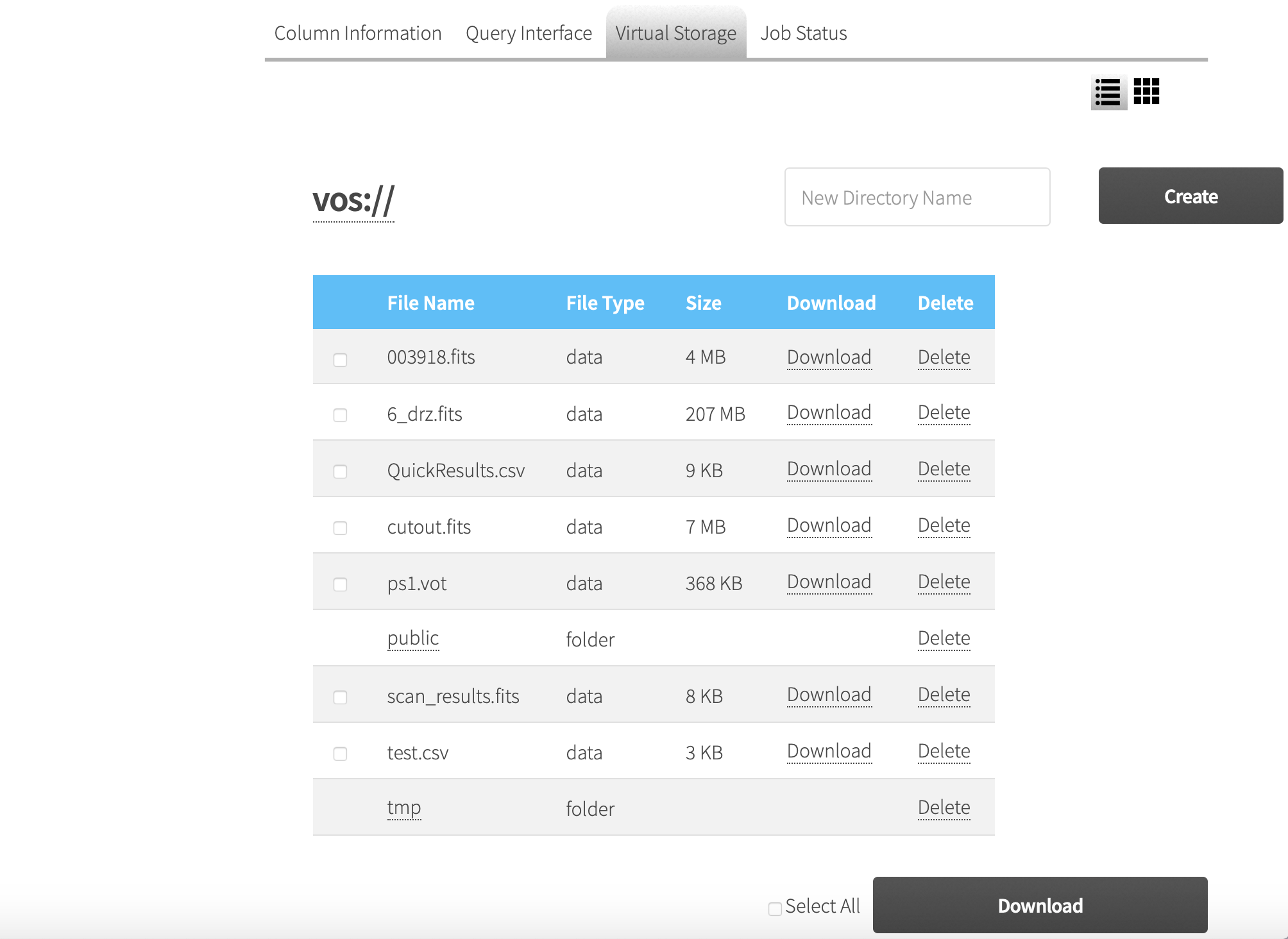Viewport: 1288px width, 939px height.
Task: Download QuickResults.csv
Action: click(x=829, y=469)
